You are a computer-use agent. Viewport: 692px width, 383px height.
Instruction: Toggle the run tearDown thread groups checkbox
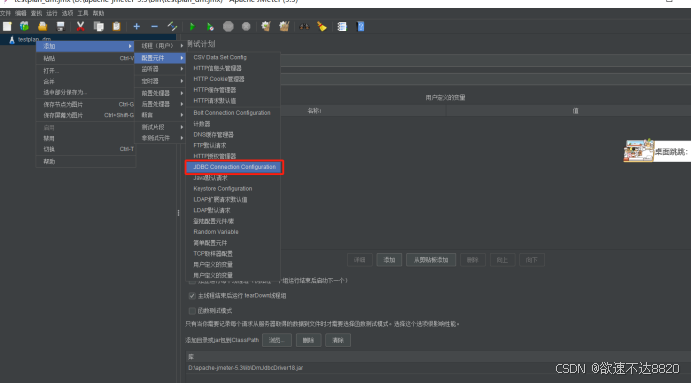tap(192, 296)
